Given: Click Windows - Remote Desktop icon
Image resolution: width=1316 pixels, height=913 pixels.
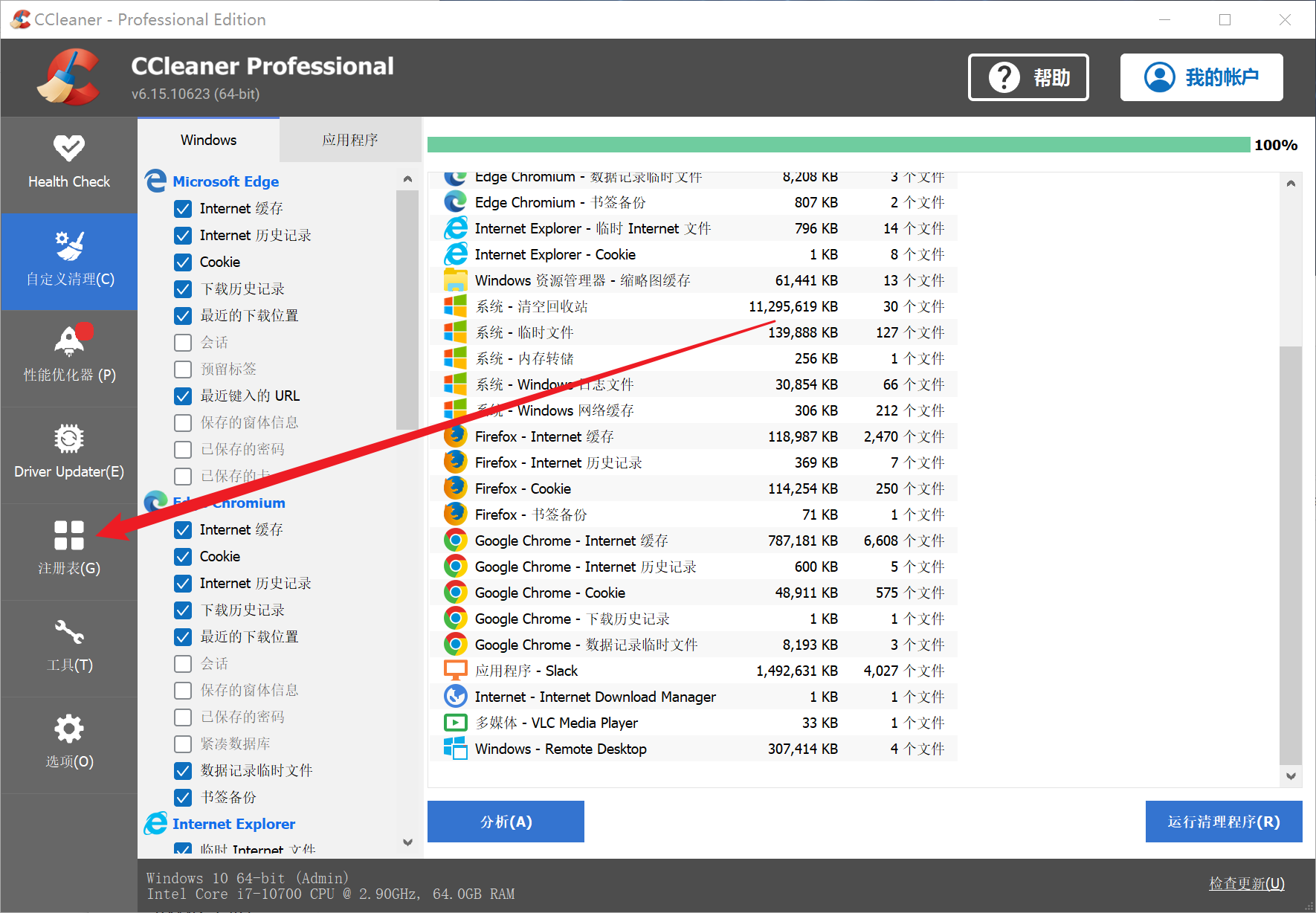Looking at the screenshot, I should tap(455, 748).
